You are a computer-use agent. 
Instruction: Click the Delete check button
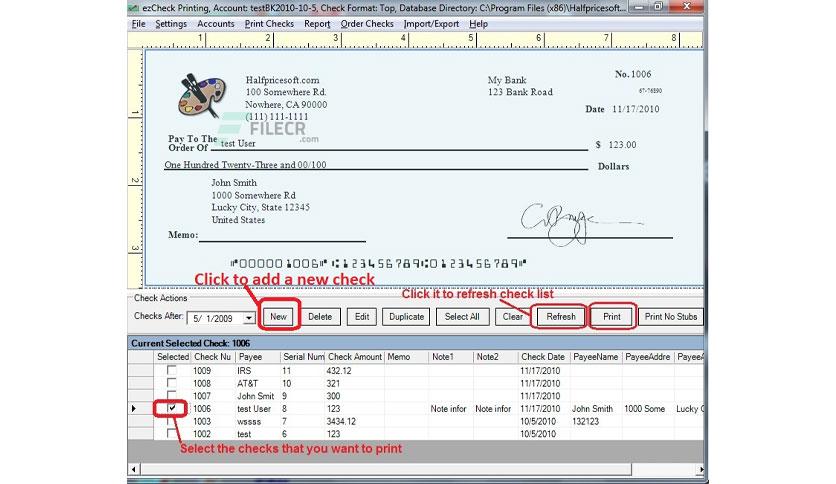tap(320, 317)
